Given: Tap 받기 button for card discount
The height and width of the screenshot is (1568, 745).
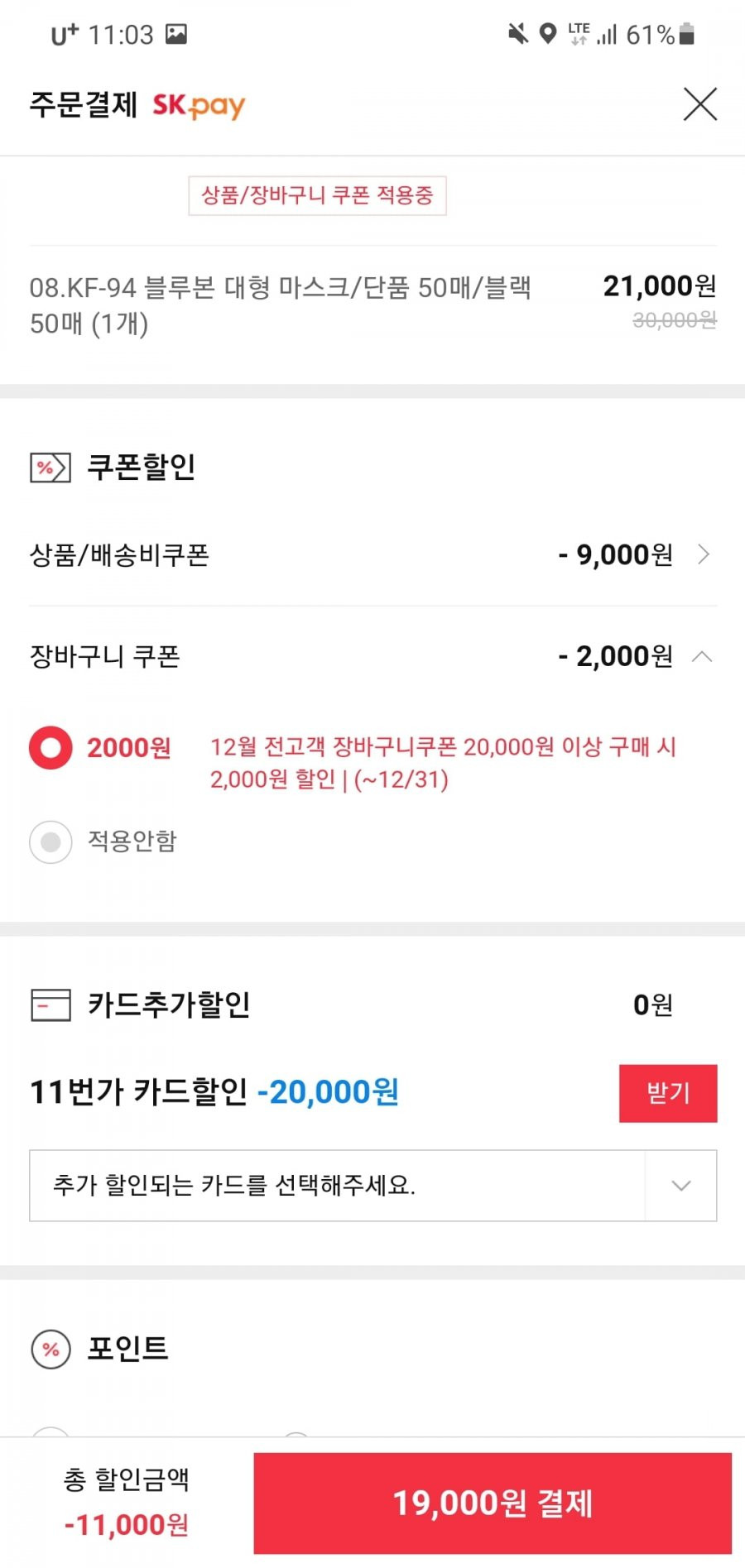Looking at the screenshot, I should pyautogui.click(x=668, y=1093).
